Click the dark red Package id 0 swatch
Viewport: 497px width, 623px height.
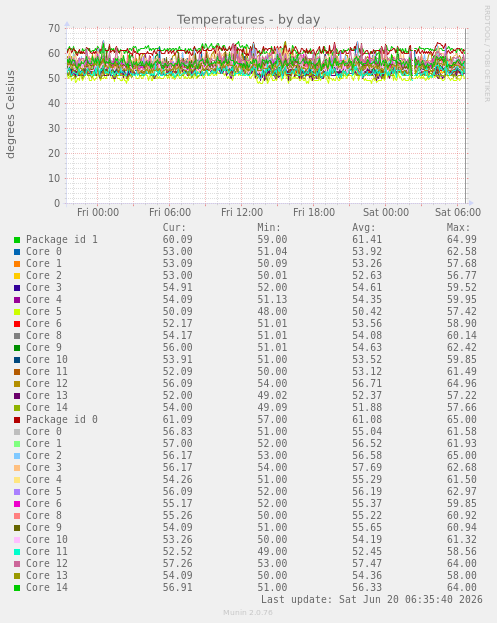coord(17,420)
